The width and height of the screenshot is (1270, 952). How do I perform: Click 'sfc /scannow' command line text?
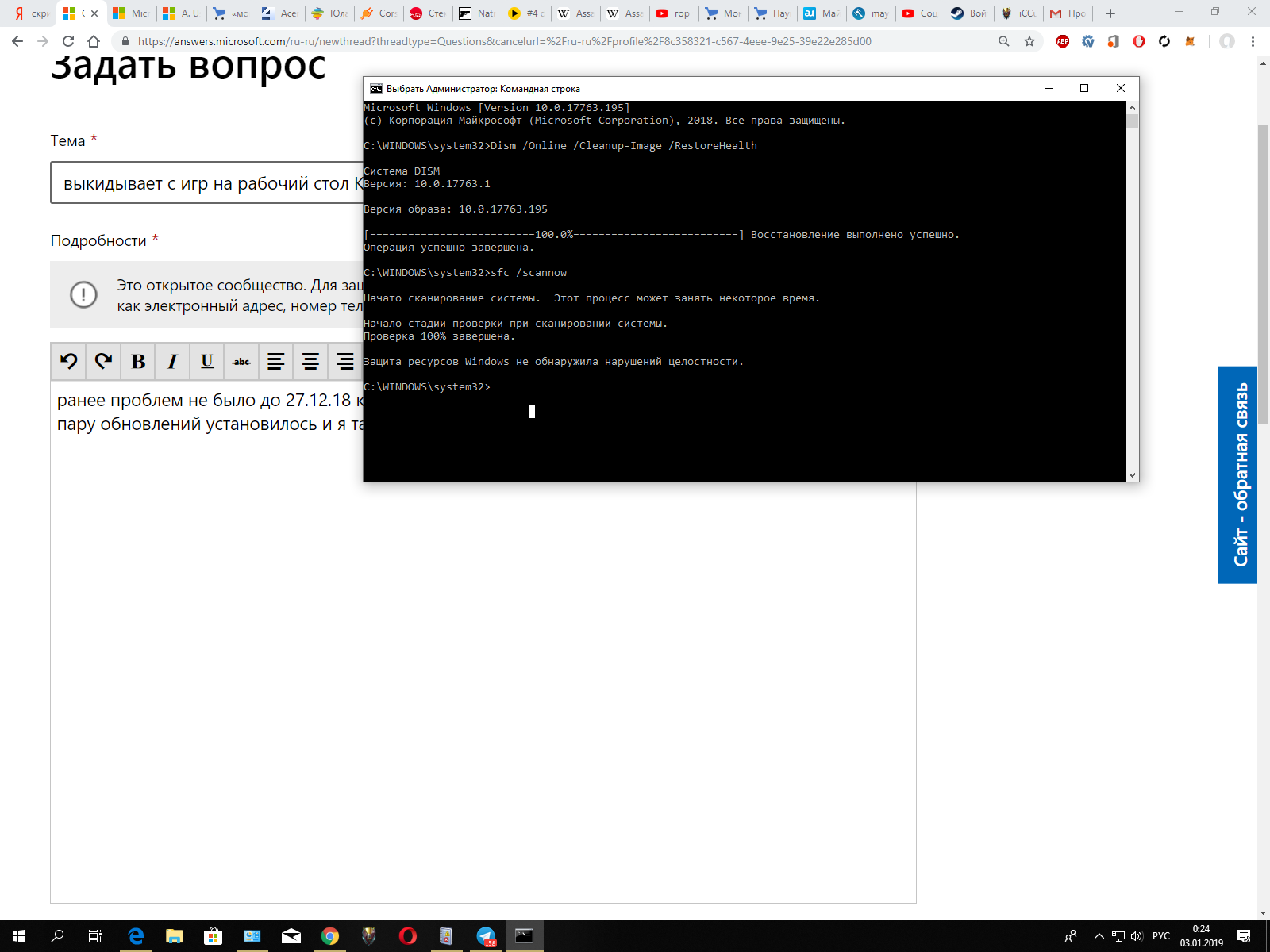click(x=529, y=273)
